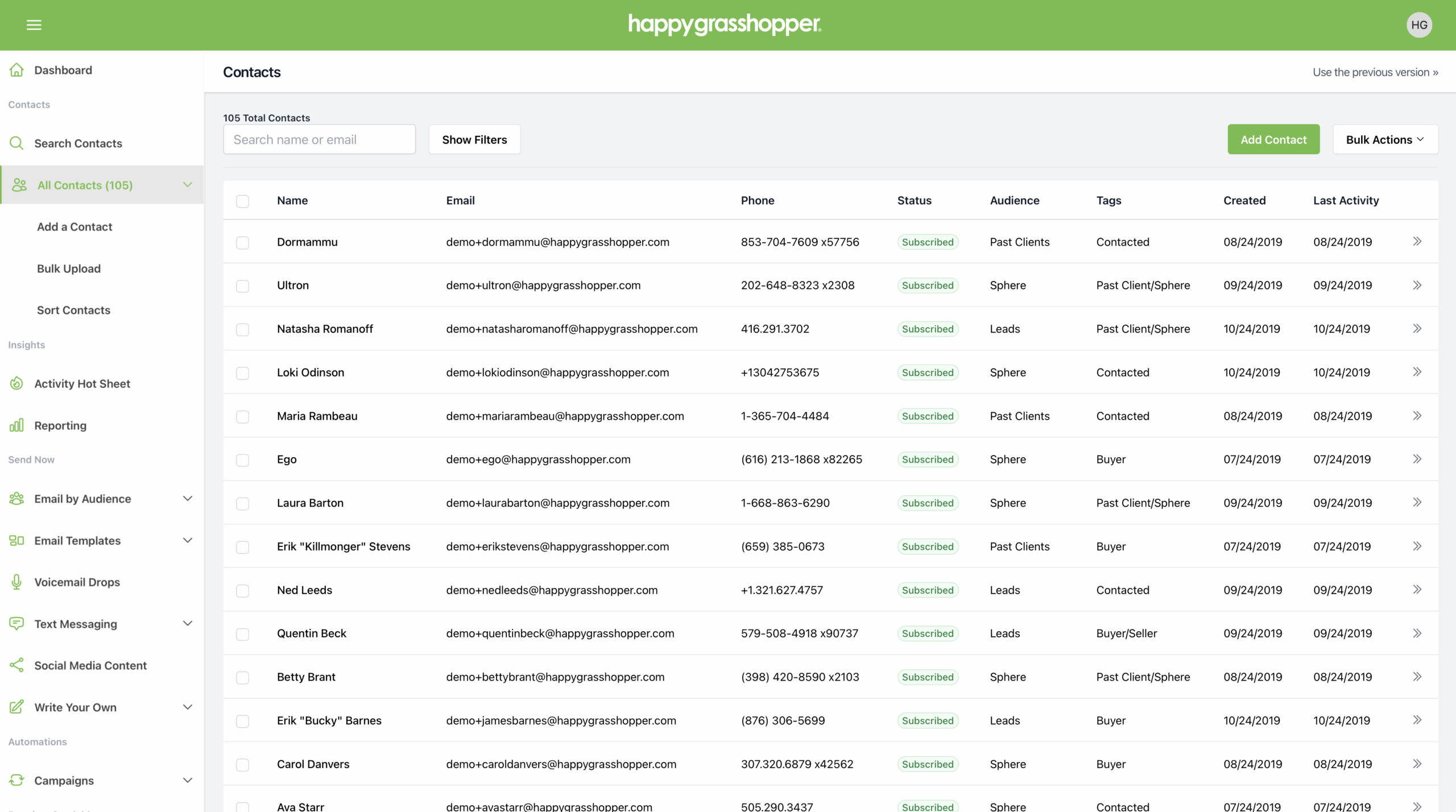Open Ultron details via double-chevron icon
This screenshot has height=812, width=1456.
click(x=1417, y=285)
